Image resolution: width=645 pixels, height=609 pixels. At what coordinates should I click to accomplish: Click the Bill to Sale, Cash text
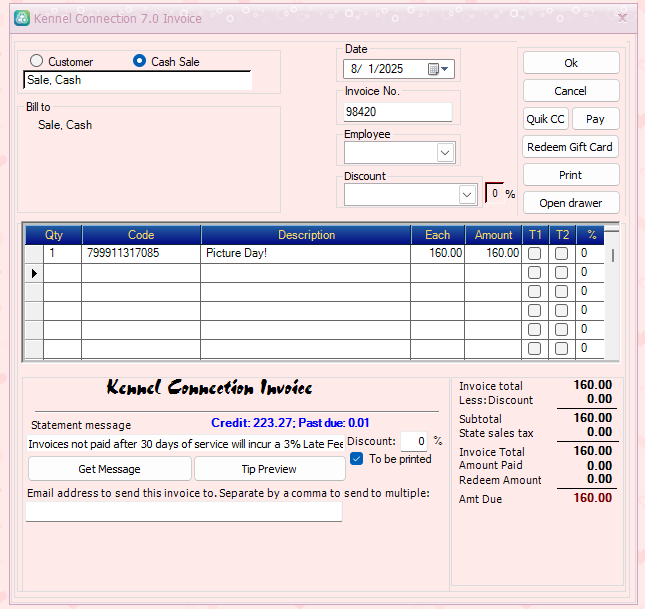[x=65, y=125]
